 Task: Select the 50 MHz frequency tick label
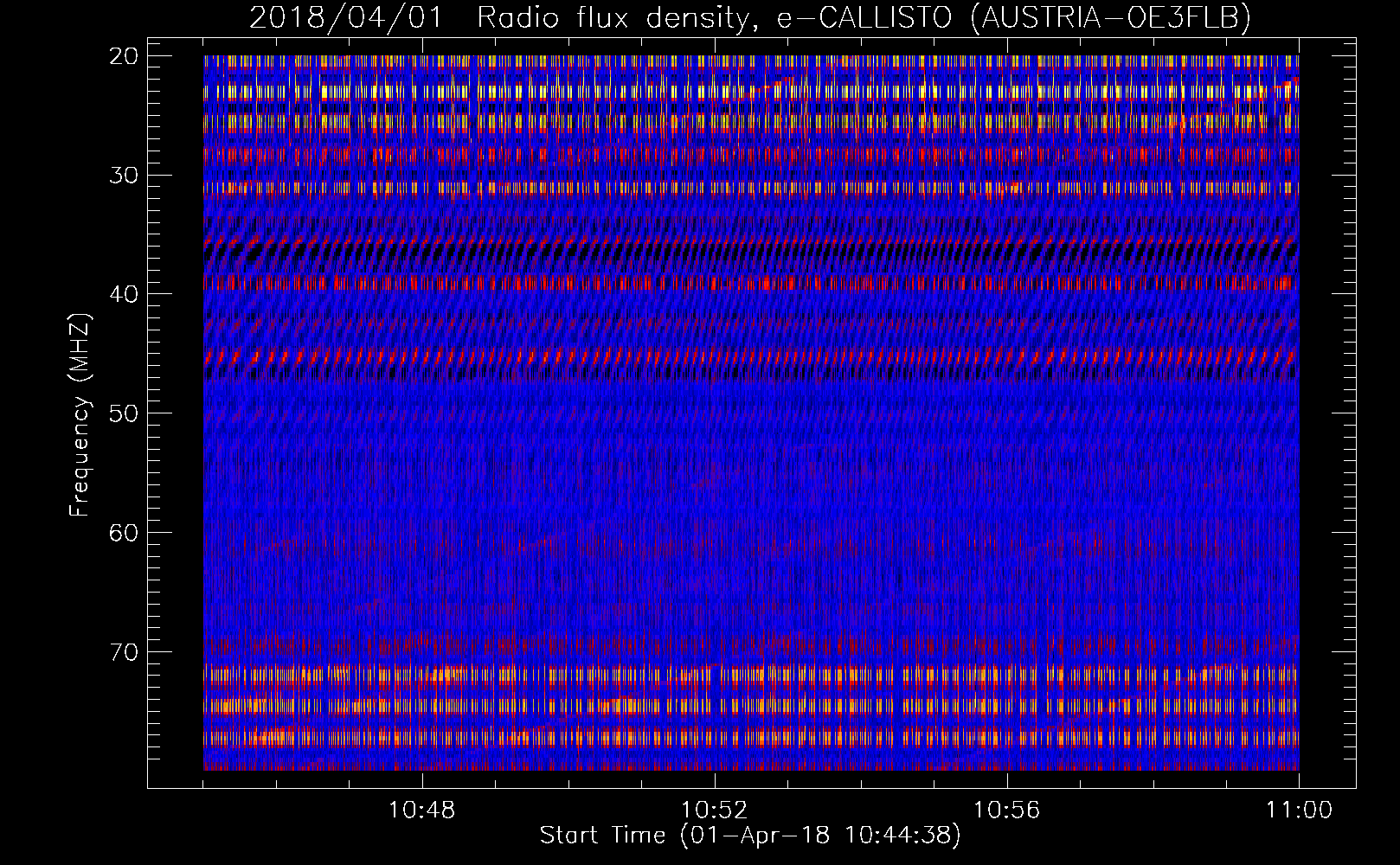coord(125,413)
